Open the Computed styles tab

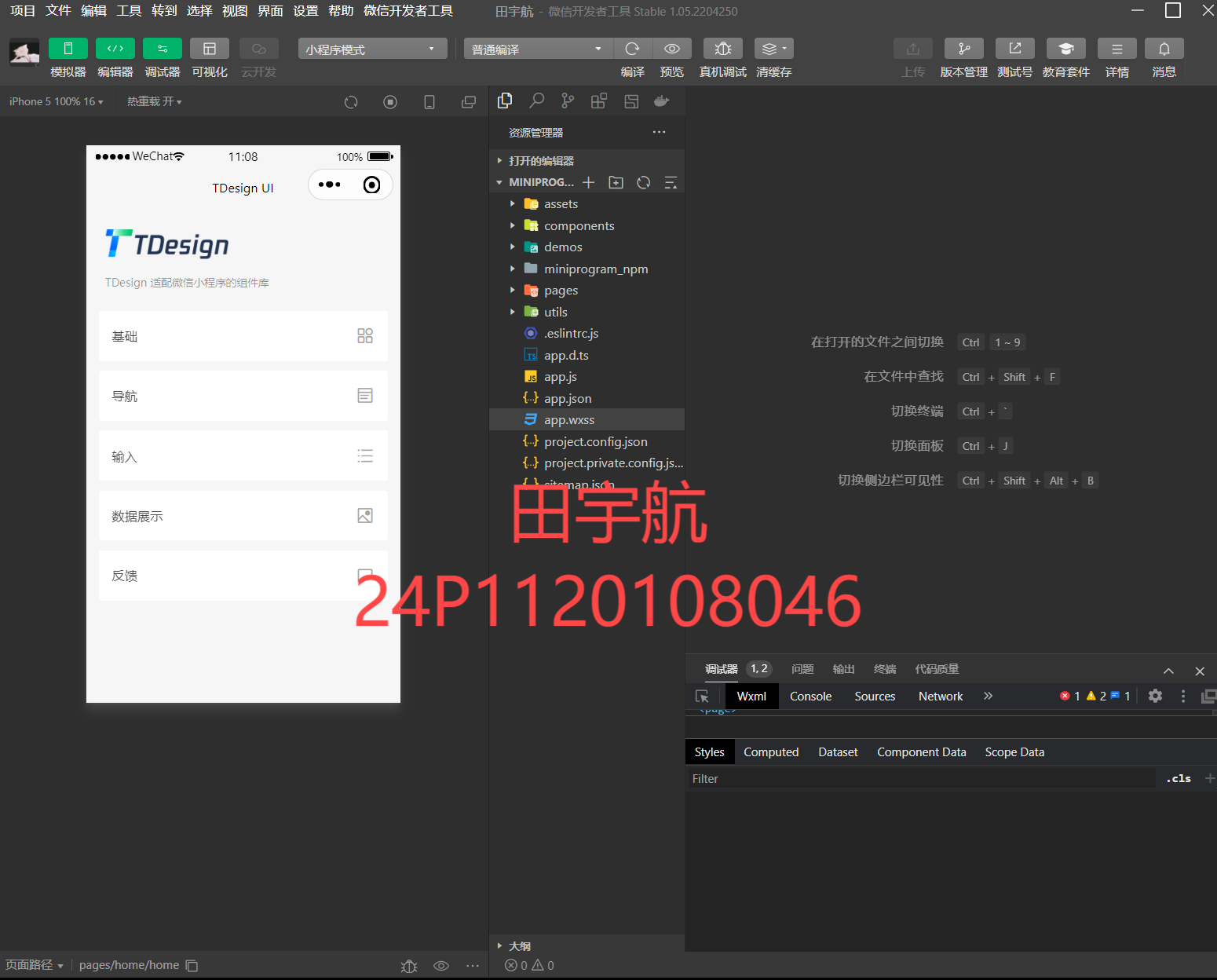(x=771, y=751)
